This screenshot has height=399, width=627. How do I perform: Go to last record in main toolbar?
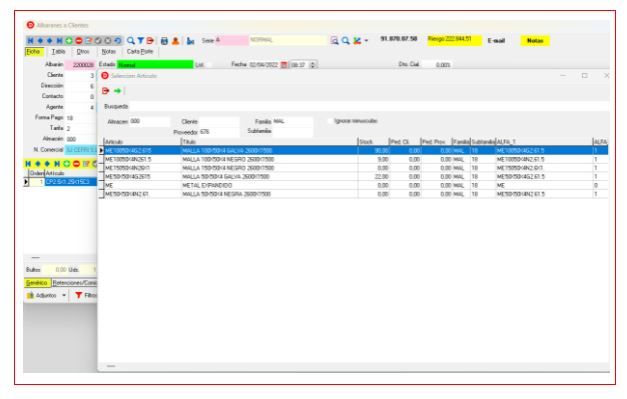[x=59, y=41]
